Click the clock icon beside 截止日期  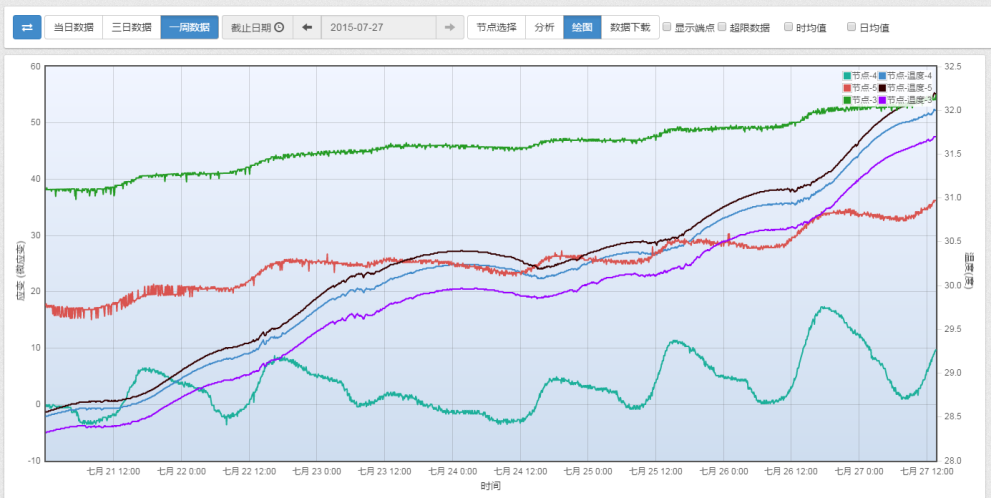(x=279, y=27)
